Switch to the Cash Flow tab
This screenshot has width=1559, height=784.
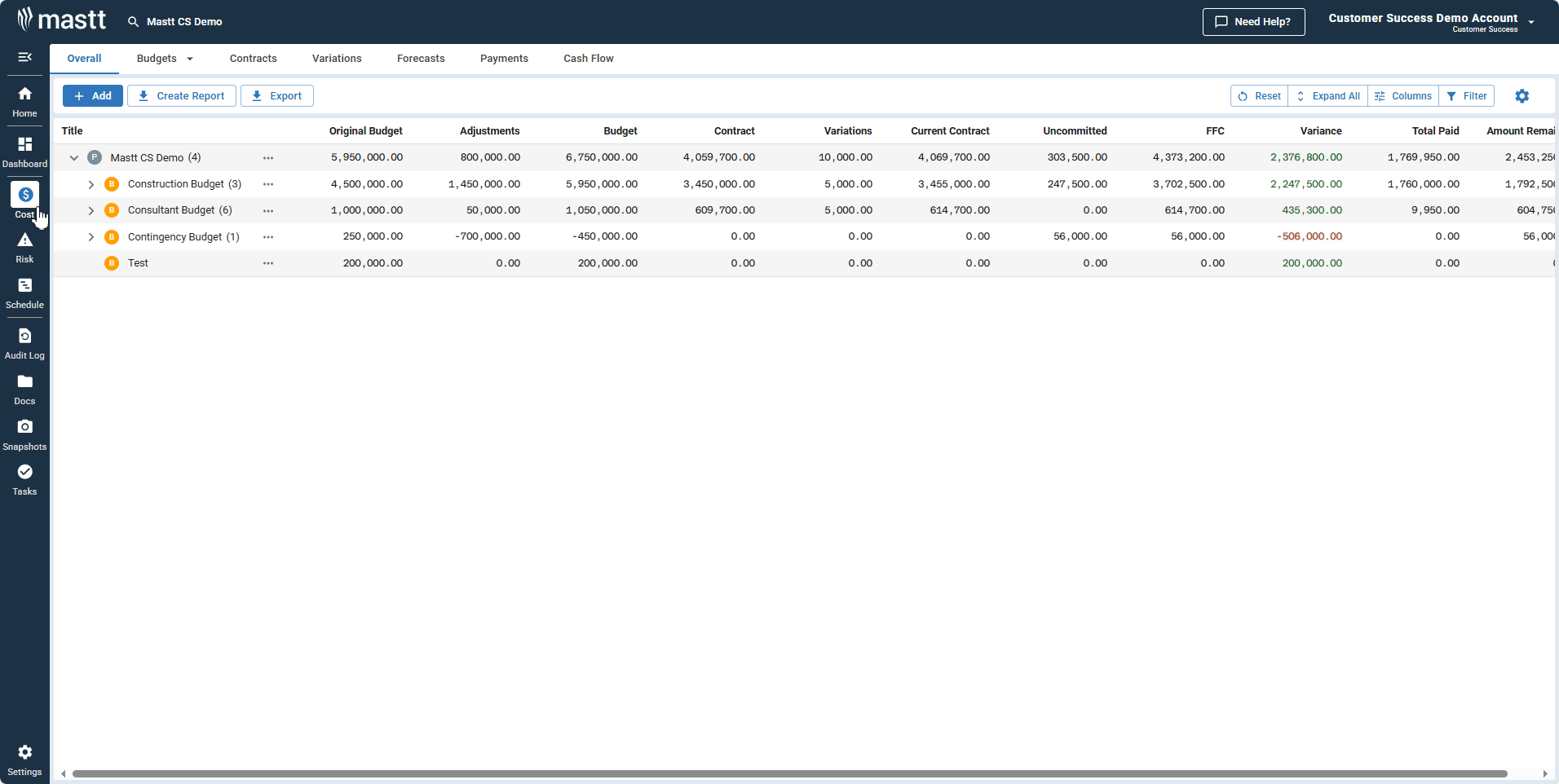point(587,58)
